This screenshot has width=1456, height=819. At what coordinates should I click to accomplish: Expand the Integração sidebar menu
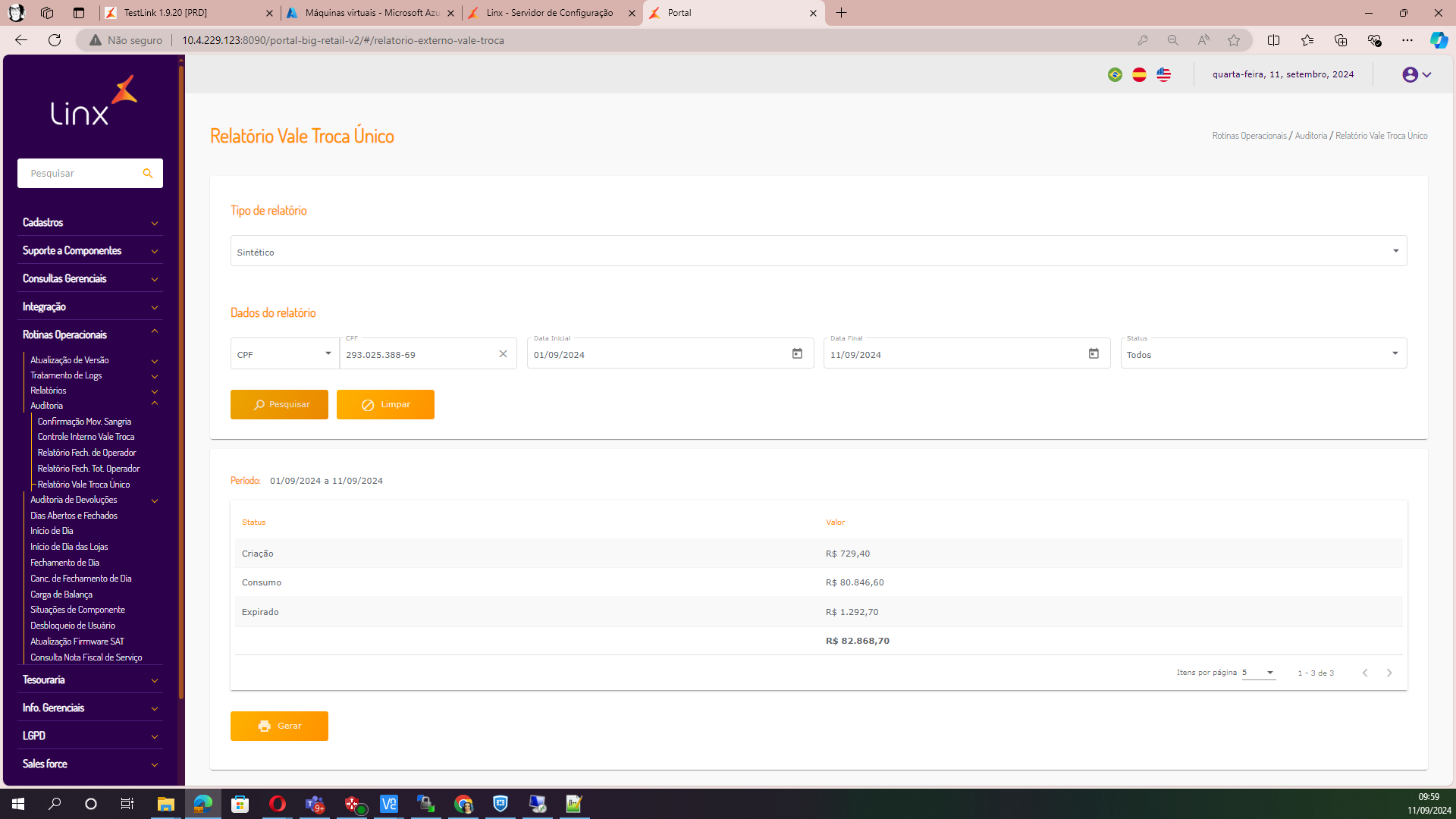[x=89, y=307]
